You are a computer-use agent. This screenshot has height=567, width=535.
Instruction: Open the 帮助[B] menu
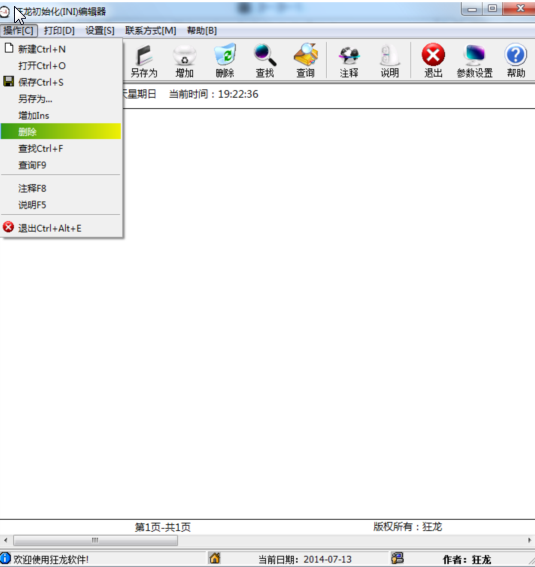pyautogui.click(x=202, y=31)
